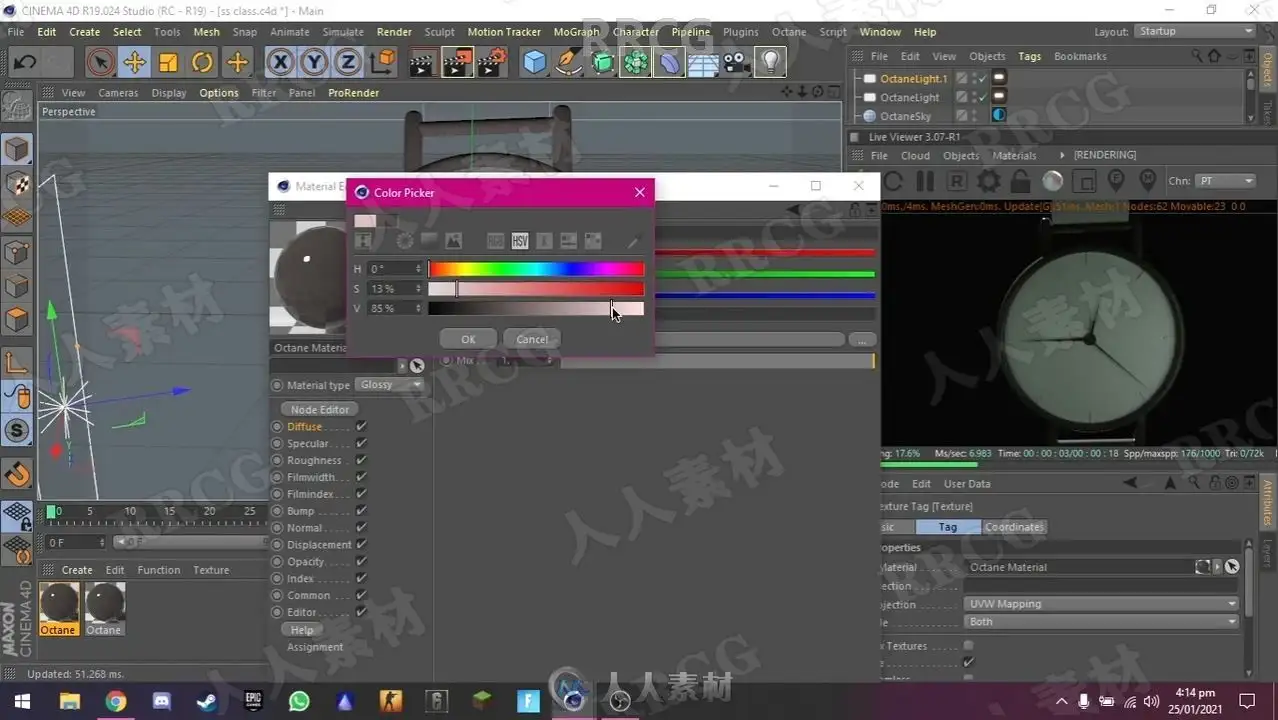Add a Cube primitive object
The width and height of the screenshot is (1278, 720).
pyautogui.click(x=535, y=63)
